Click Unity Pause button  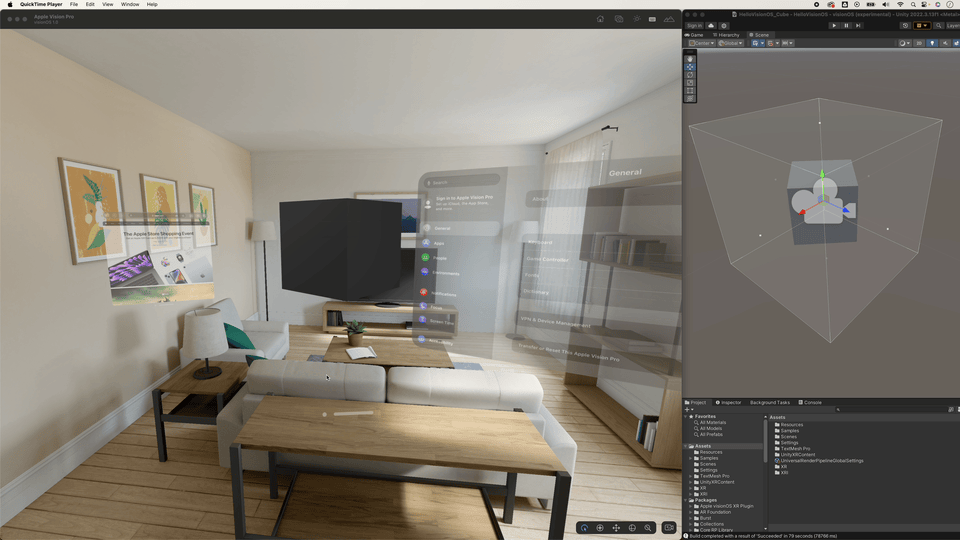[846, 26]
